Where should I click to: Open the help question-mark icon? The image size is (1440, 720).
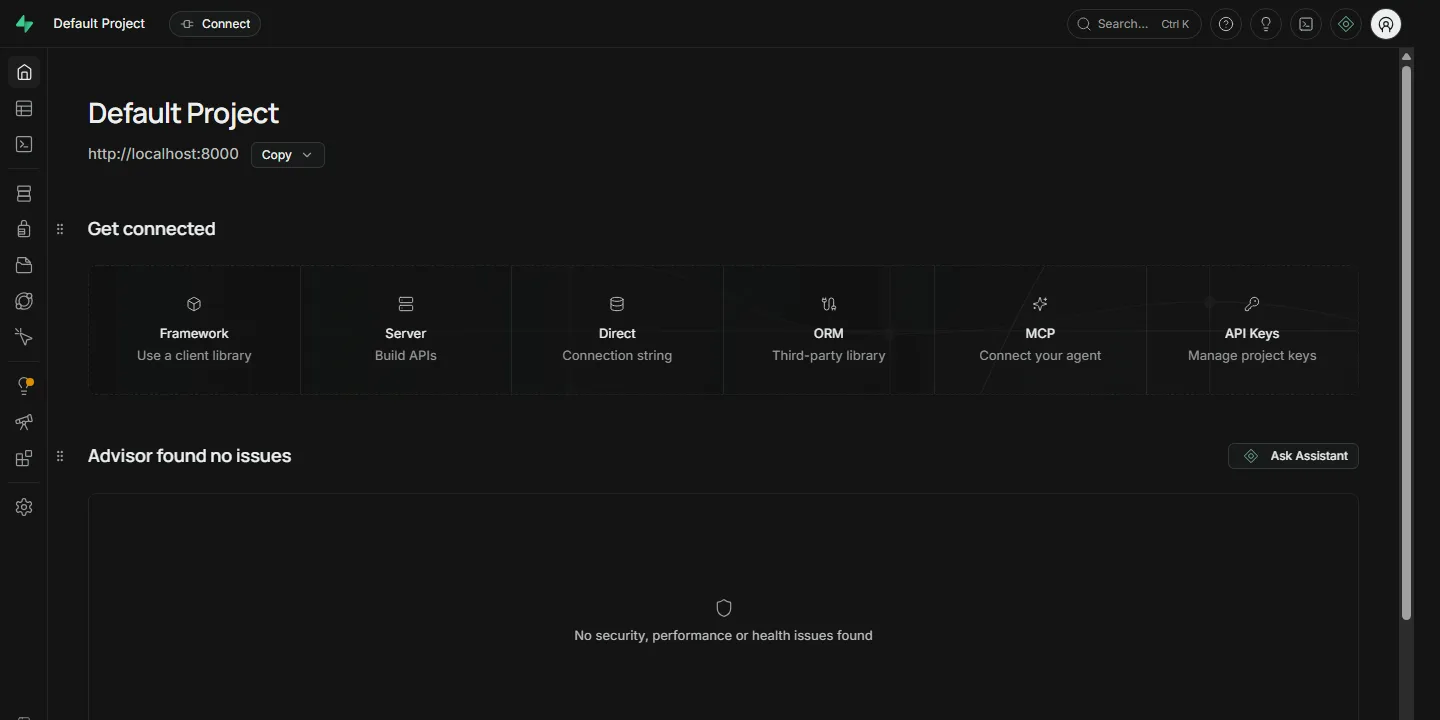tap(1226, 24)
